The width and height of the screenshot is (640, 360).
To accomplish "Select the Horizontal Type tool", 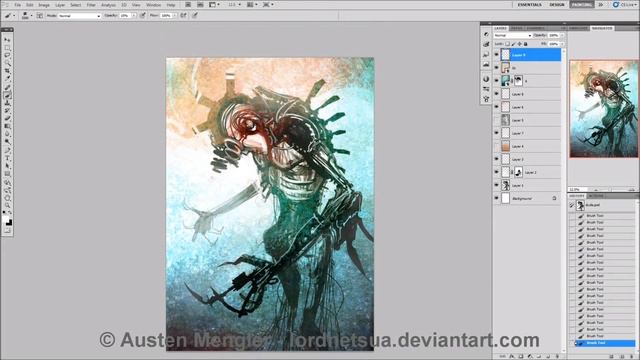I will coord(7,158).
